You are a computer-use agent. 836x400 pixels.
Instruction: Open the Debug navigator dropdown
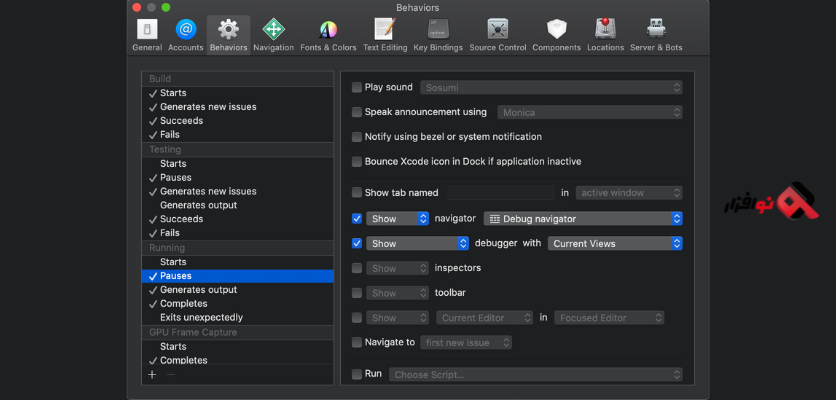tap(583, 219)
